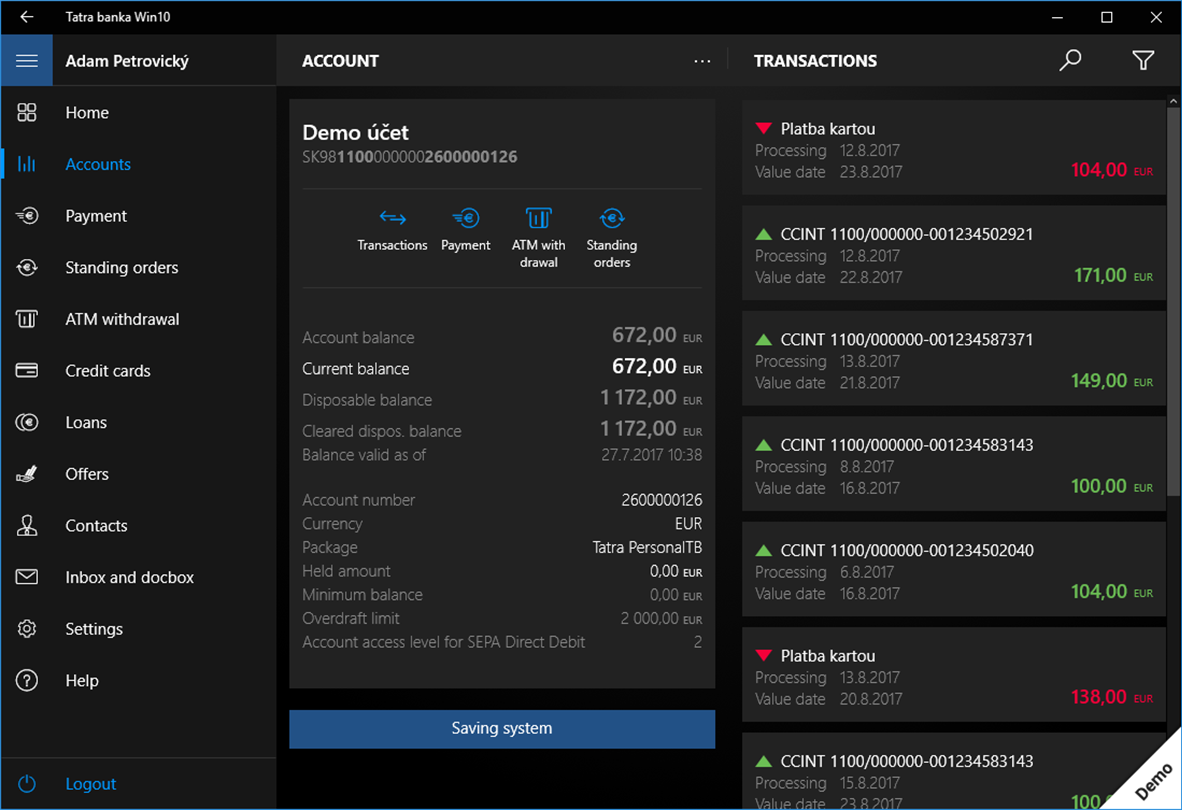The image size is (1182, 810).
Task: Click the Logout link
Action: [x=90, y=784]
